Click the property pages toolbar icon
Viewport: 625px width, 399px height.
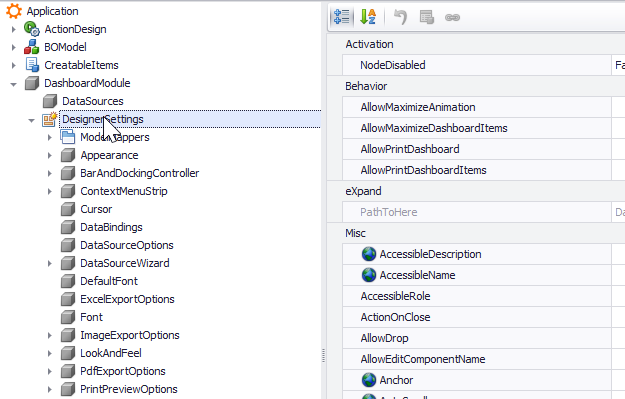point(426,17)
